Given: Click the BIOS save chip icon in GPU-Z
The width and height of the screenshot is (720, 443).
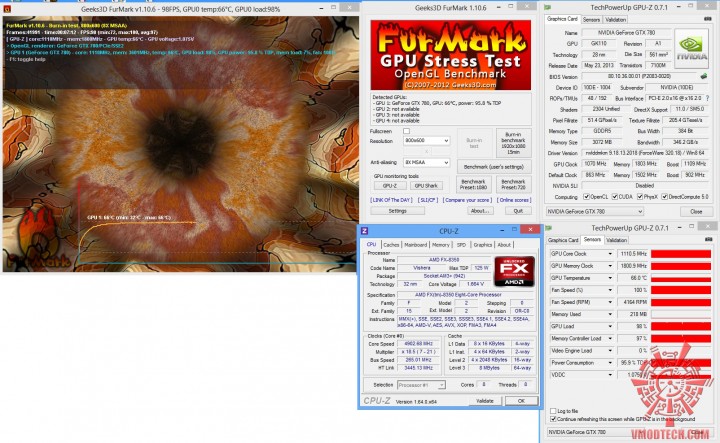Looking at the screenshot, I should (703, 76).
